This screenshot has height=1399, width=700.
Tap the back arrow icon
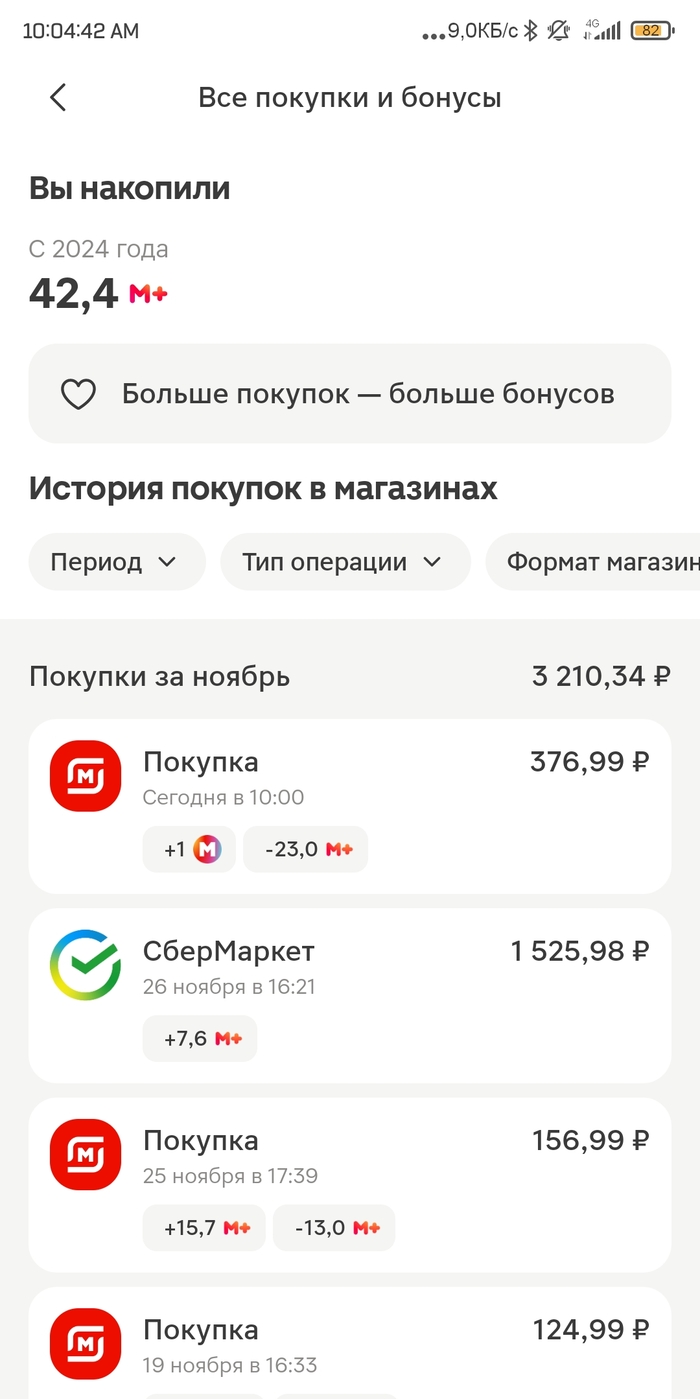pyautogui.click(x=58, y=97)
